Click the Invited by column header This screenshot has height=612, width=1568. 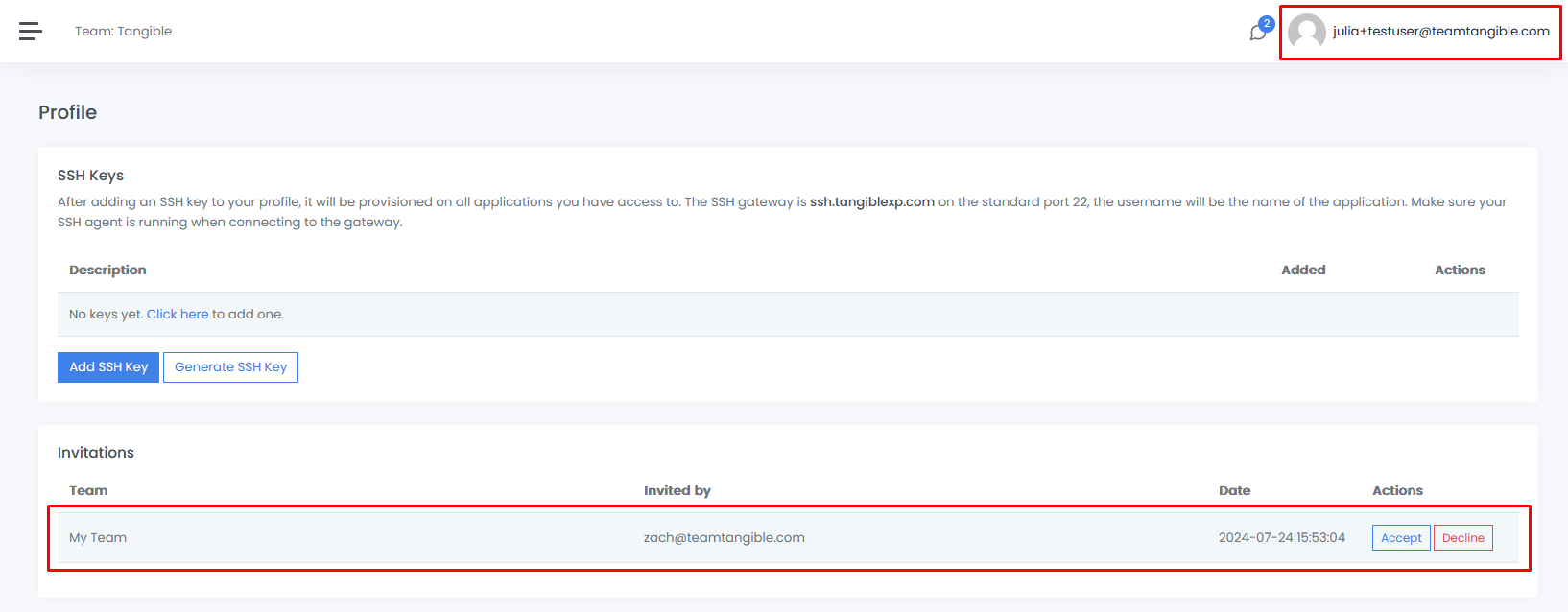coord(677,491)
